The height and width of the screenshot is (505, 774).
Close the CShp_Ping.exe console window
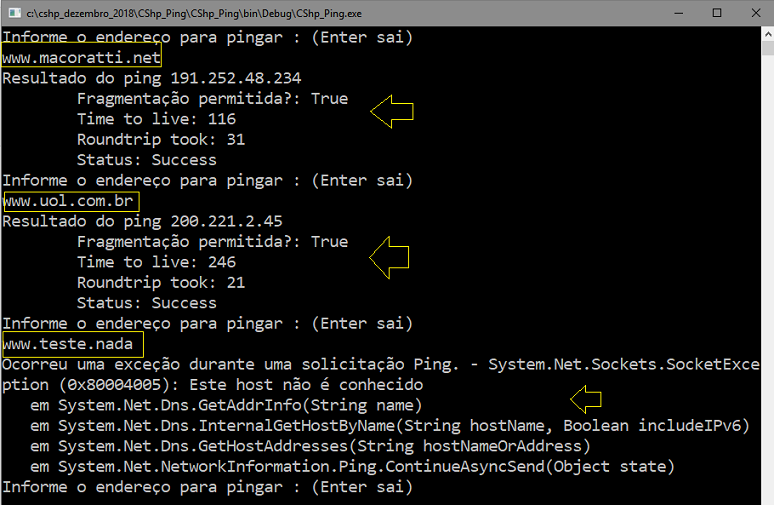[x=756, y=13]
